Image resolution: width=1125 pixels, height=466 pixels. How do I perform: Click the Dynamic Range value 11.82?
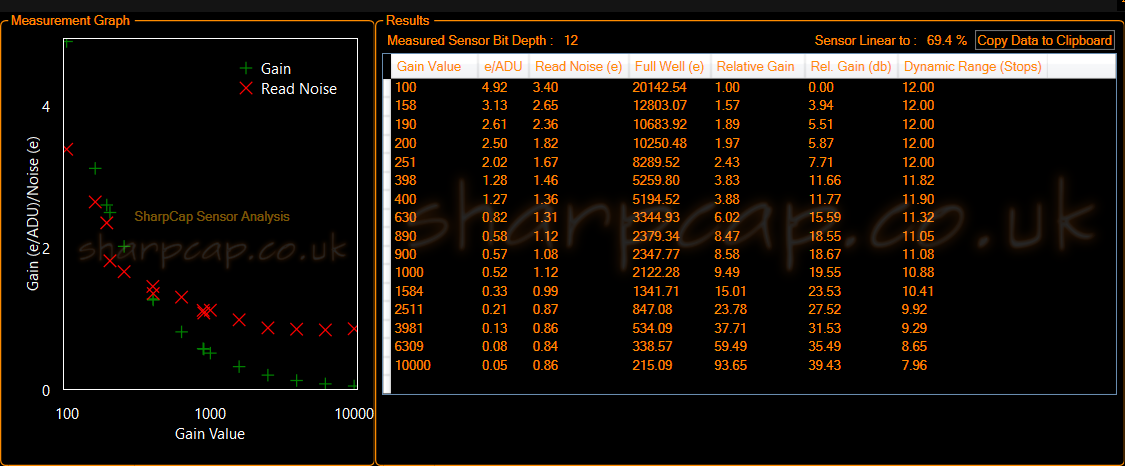tap(918, 180)
